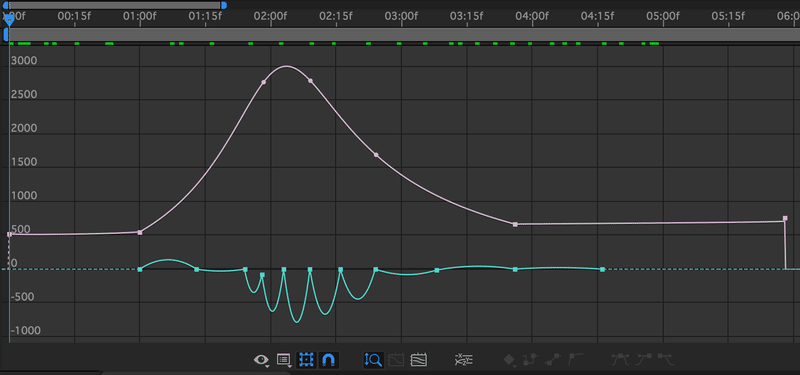Open the edit selected keyframes diamond menu

coord(509,360)
